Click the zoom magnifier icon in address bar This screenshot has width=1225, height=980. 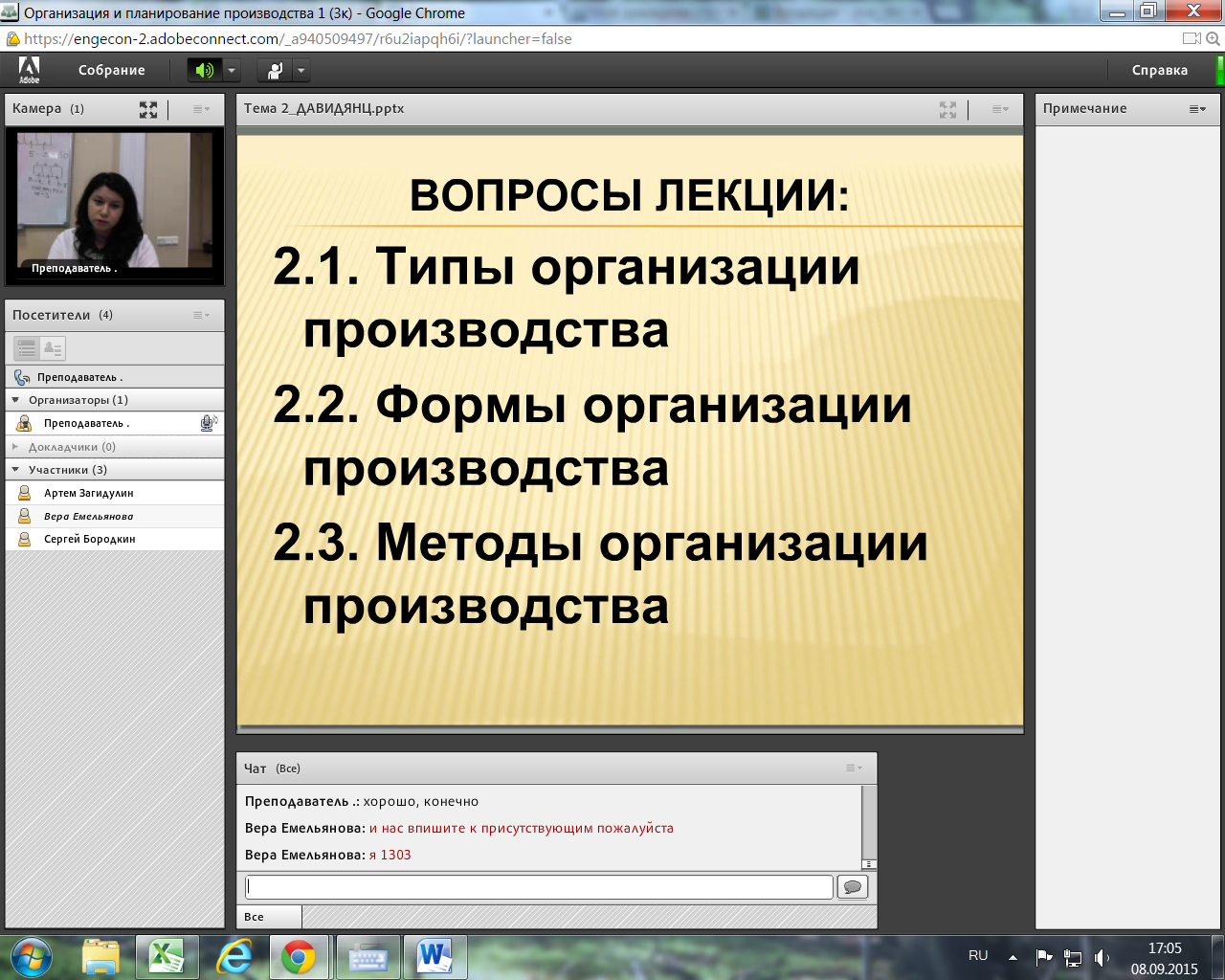coord(1214,39)
